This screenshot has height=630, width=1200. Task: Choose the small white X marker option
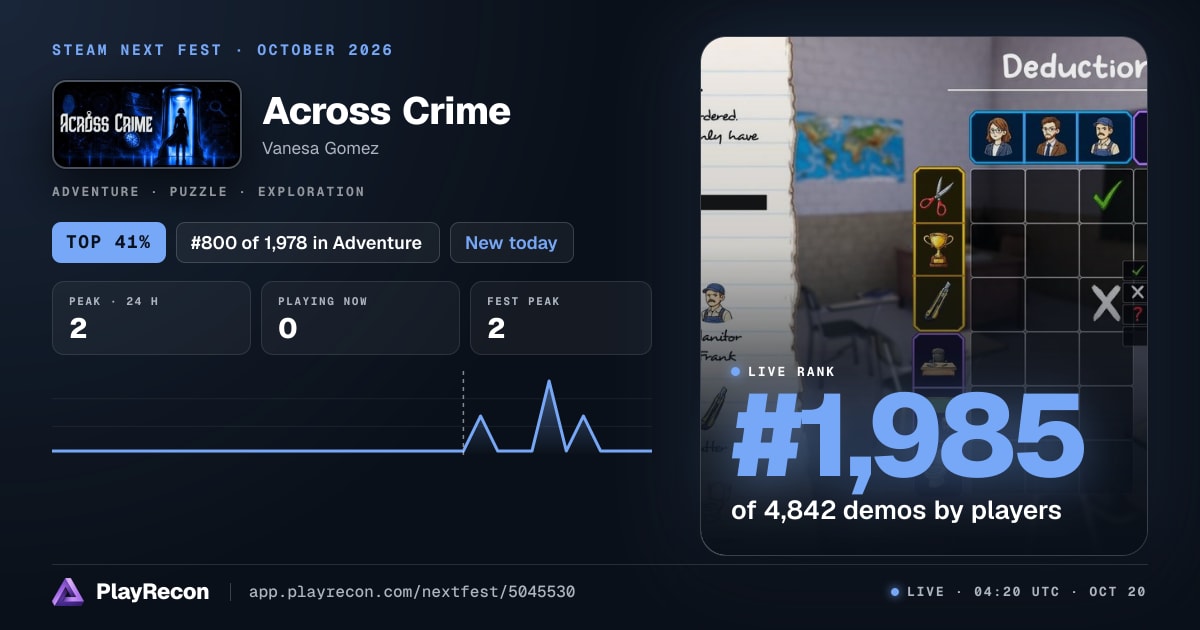(x=1137, y=292)
